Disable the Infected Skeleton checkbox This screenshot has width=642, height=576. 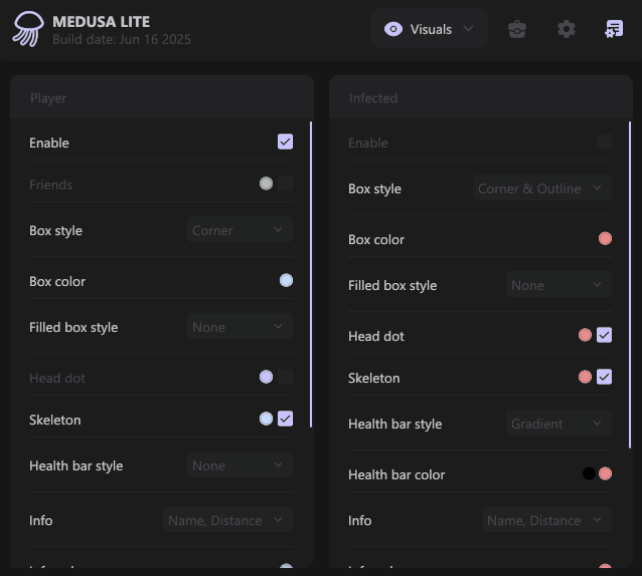604,377
